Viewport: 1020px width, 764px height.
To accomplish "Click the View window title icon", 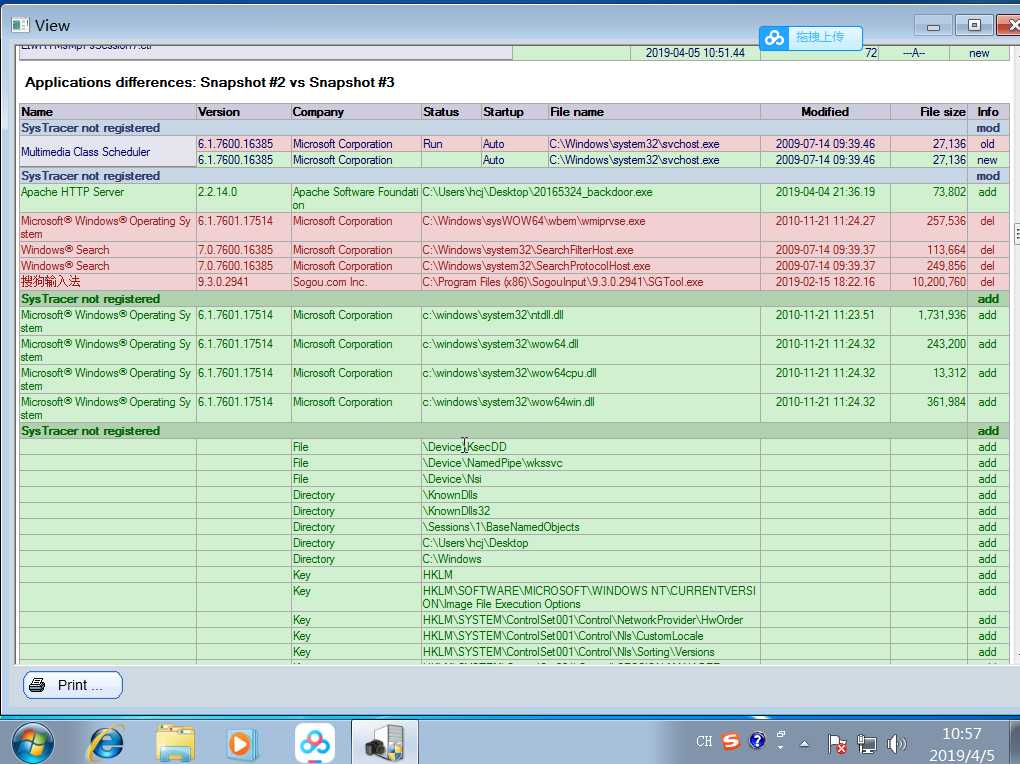I will (20, 25).
